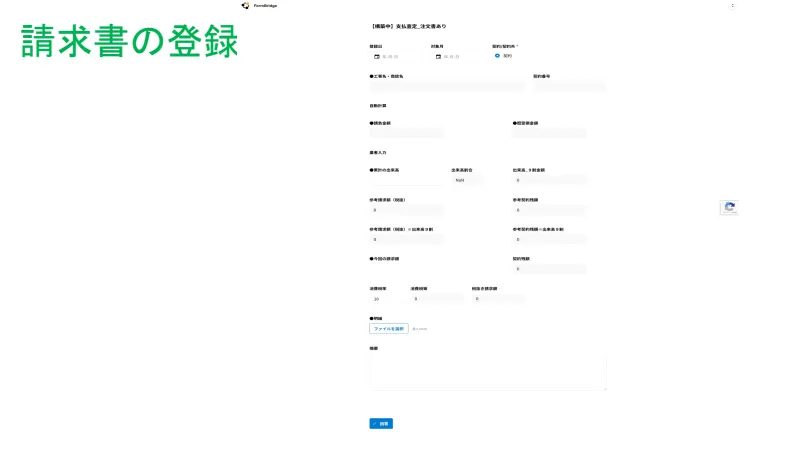Click the 出来高, 9割金額 field
The width and height of the screenshot is (797, 449).
point(549,180)
